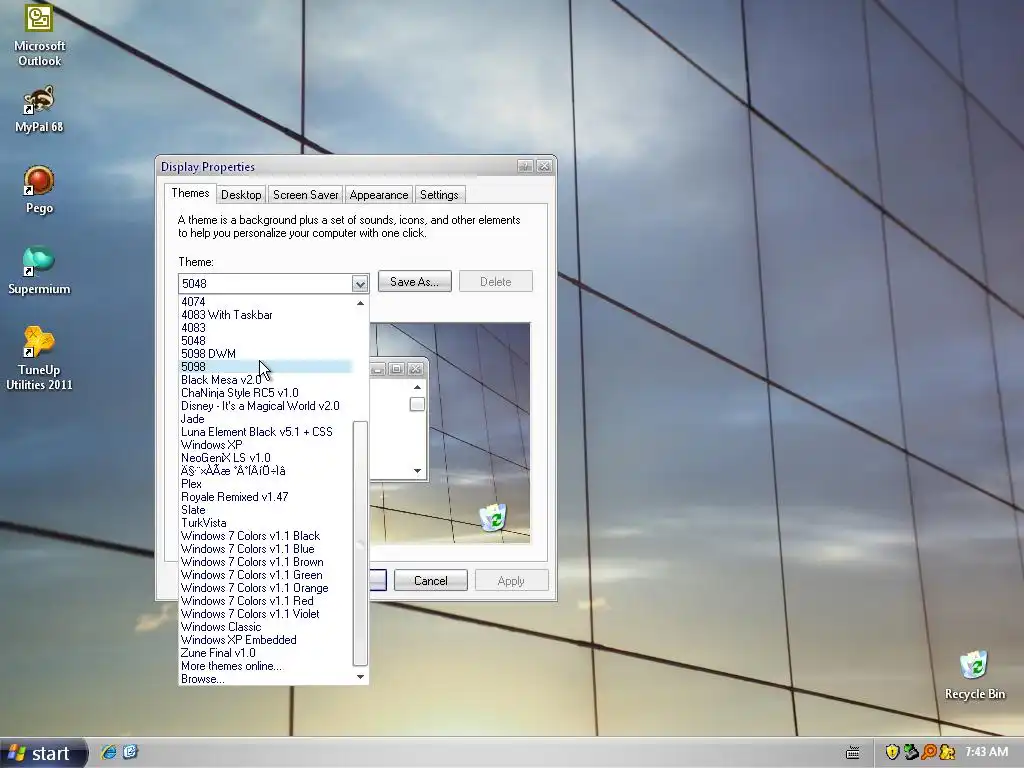This screenshot has width=1024, height=768.
Task: Choose Windows 7 Colors v1.1 Violet
Action: click(x=266, y=614)
